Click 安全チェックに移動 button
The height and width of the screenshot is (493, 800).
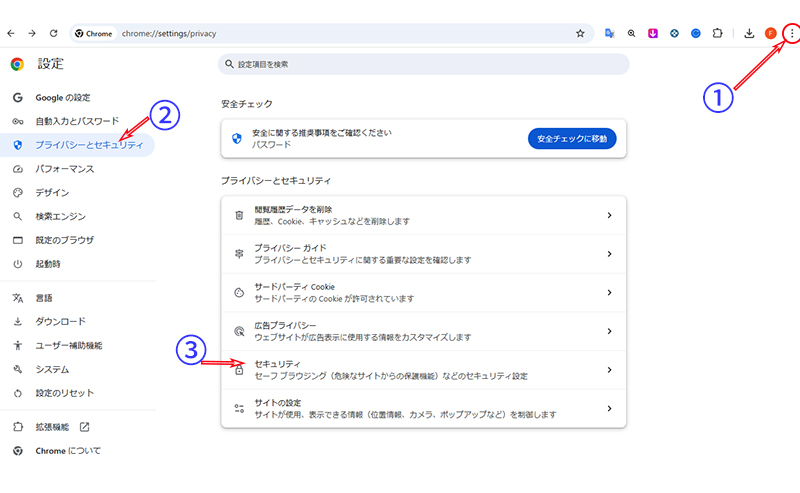571,138
